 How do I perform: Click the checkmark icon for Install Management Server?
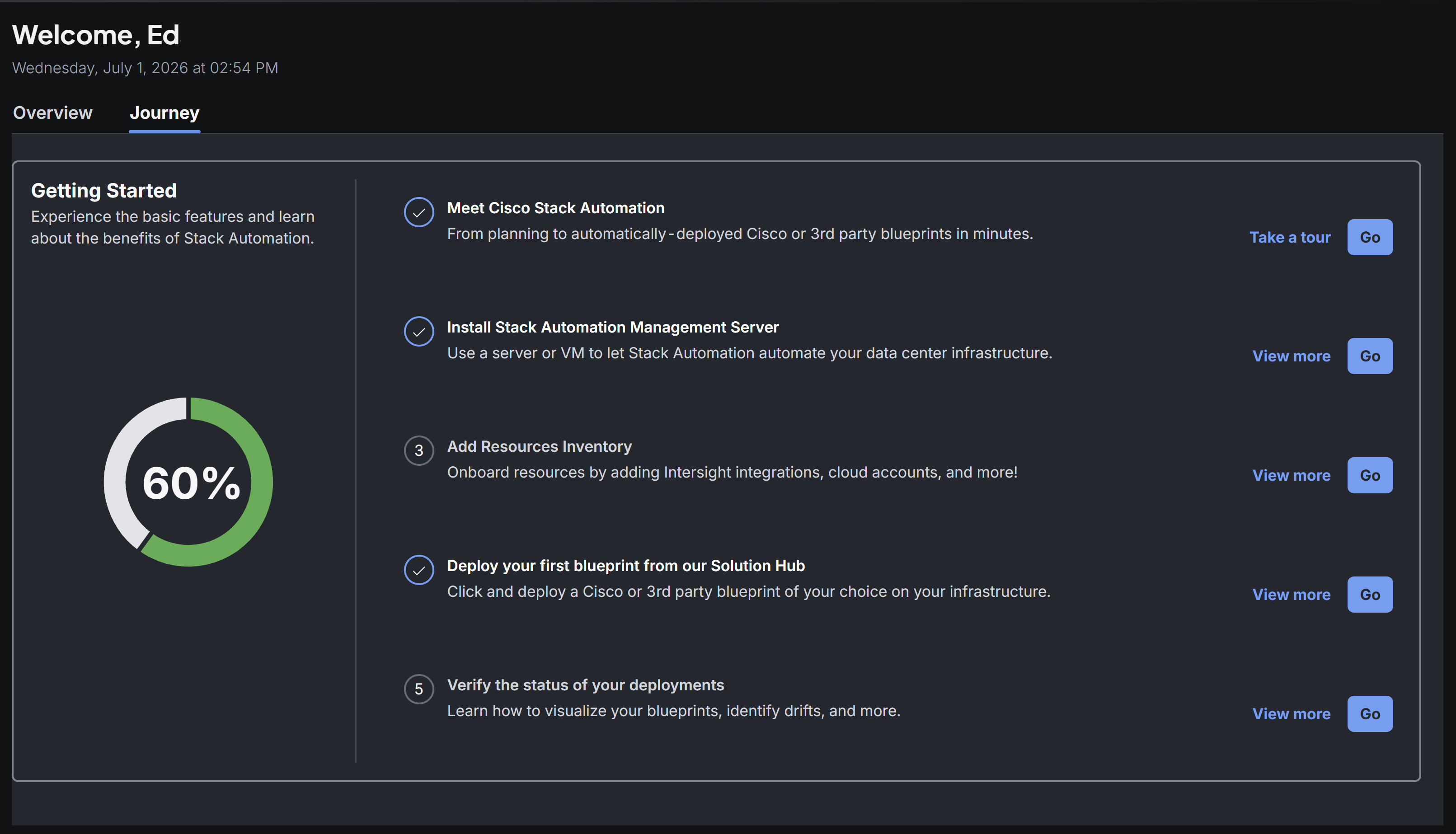(x=419, y=332)
